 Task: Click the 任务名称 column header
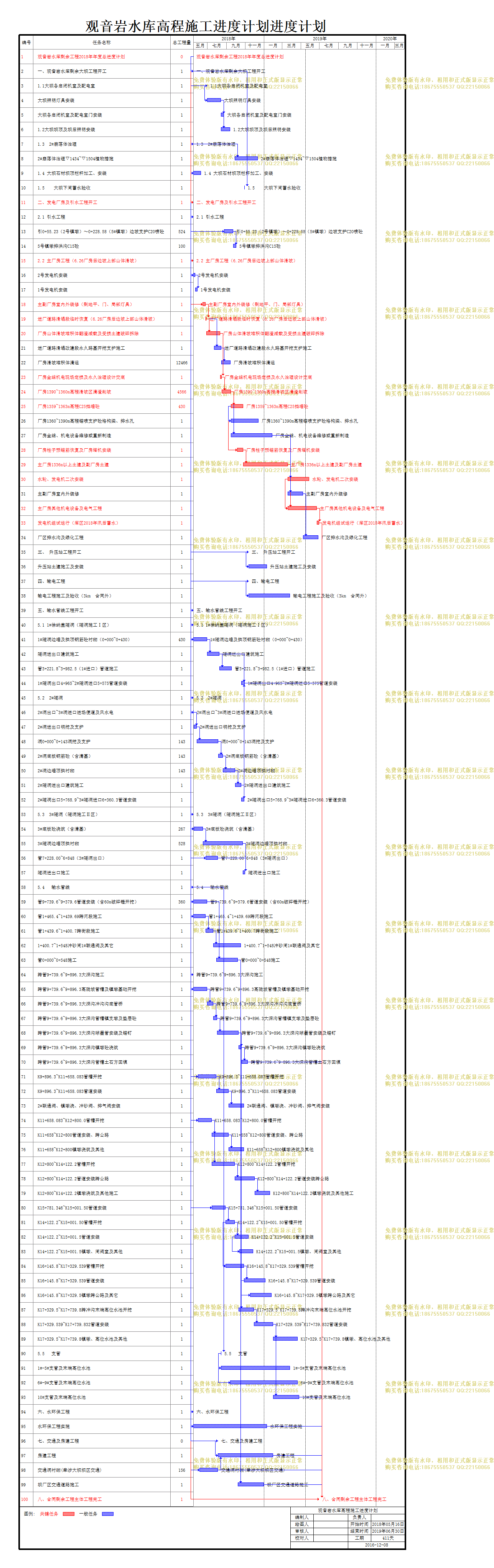point(102,43)
